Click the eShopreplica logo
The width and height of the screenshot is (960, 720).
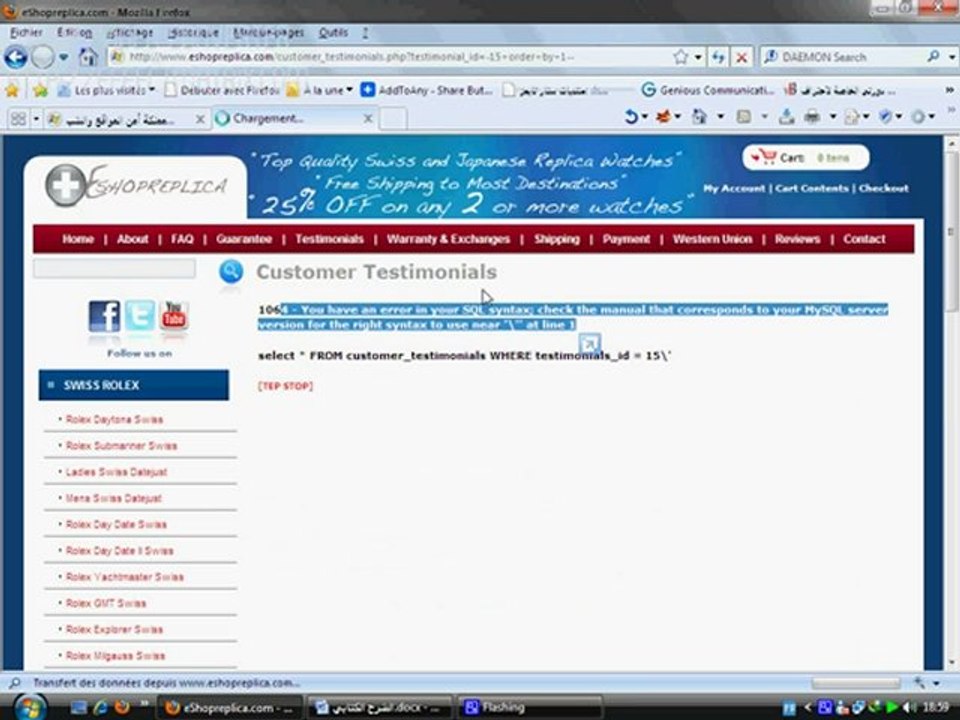click(136, 185)
